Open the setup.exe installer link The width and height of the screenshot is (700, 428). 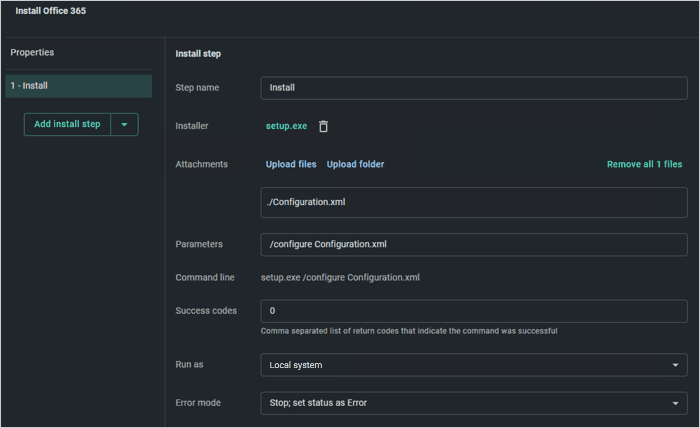(x=287, y=126)
